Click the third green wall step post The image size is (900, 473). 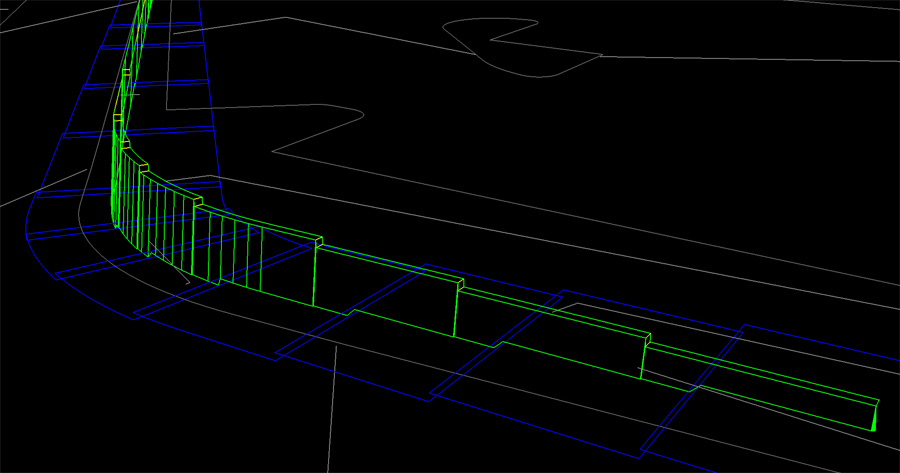click(x=642, y=360)
